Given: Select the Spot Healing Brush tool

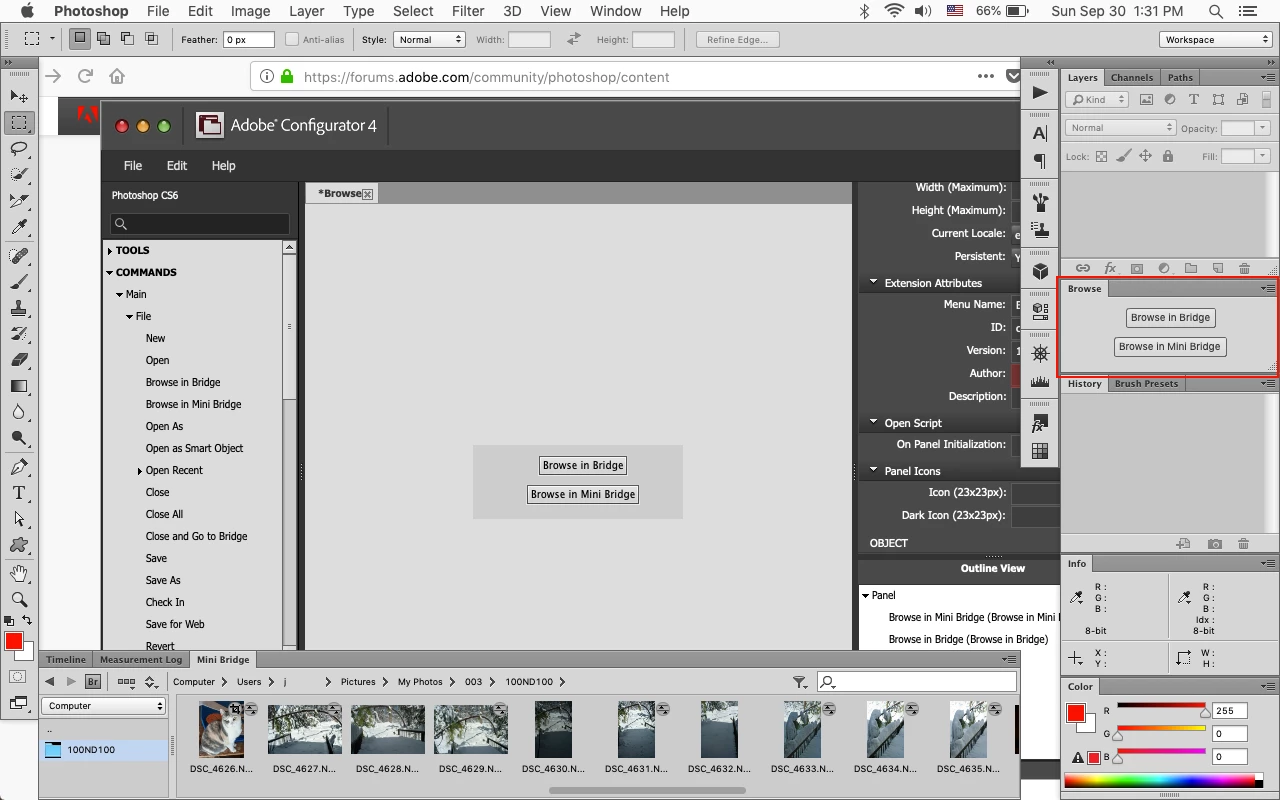Looking at the screenshot, I should (x=19, y=256).
